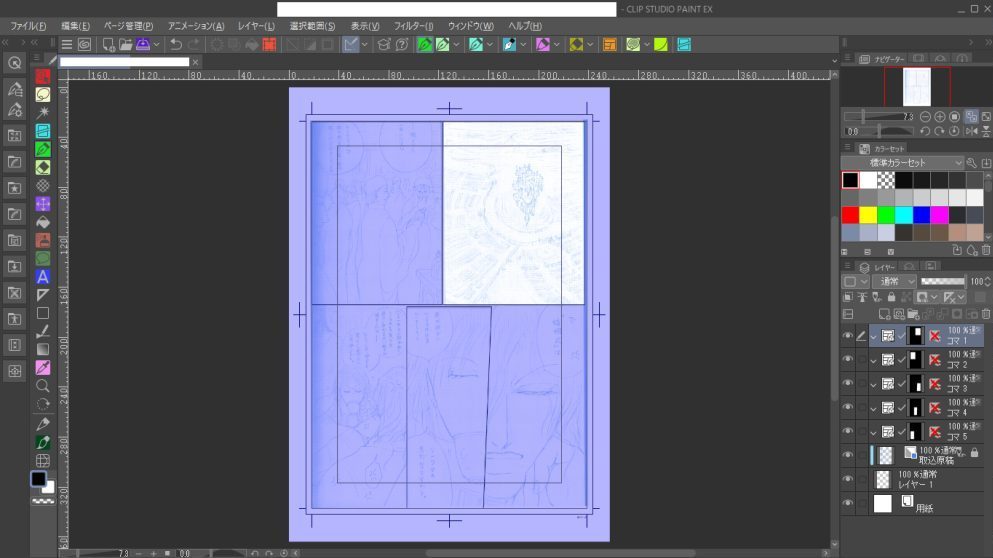Click the zoom-in button in the Navigator
The image size is (993, 558).
tap(939, 117)
